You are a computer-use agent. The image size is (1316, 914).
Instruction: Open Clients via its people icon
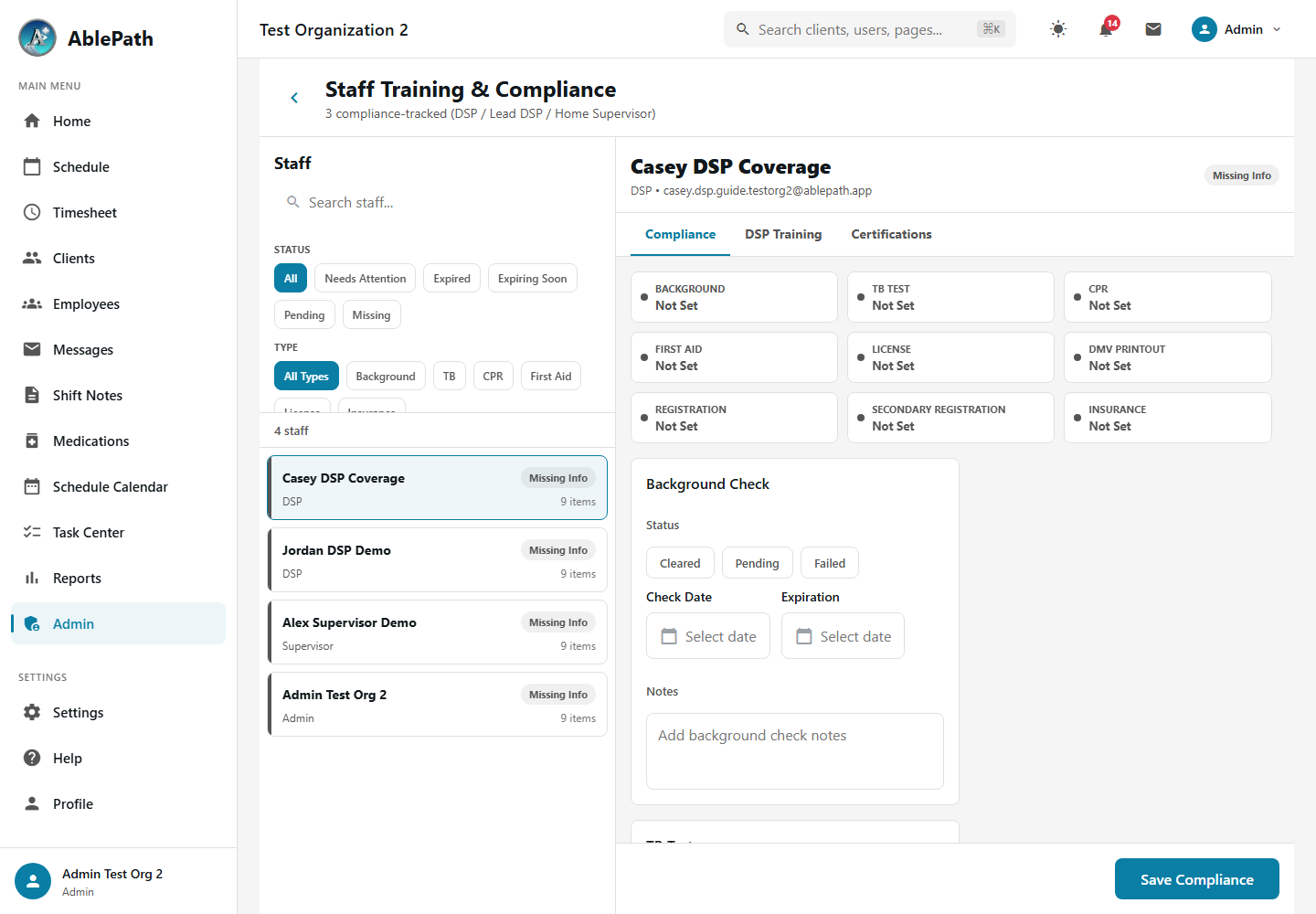(32, 258)
